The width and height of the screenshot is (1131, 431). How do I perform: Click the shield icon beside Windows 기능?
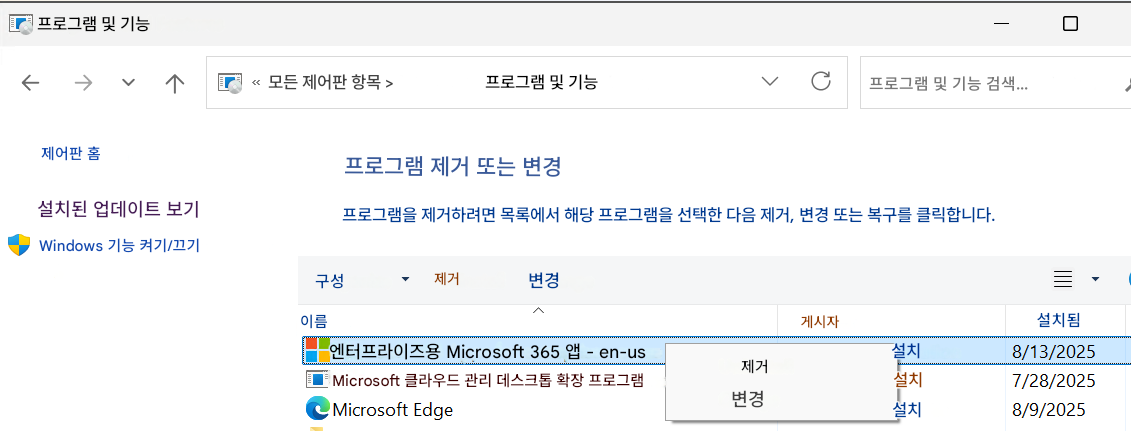(x=19, y=245)
